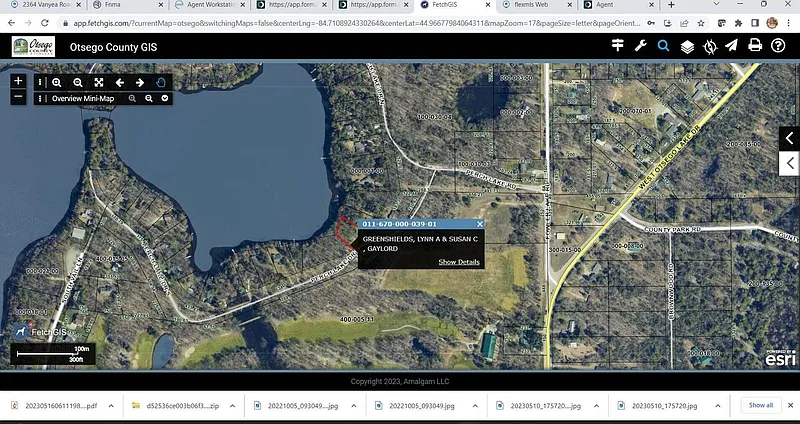Click the Show Details link
800x424 pixels.
458,261
